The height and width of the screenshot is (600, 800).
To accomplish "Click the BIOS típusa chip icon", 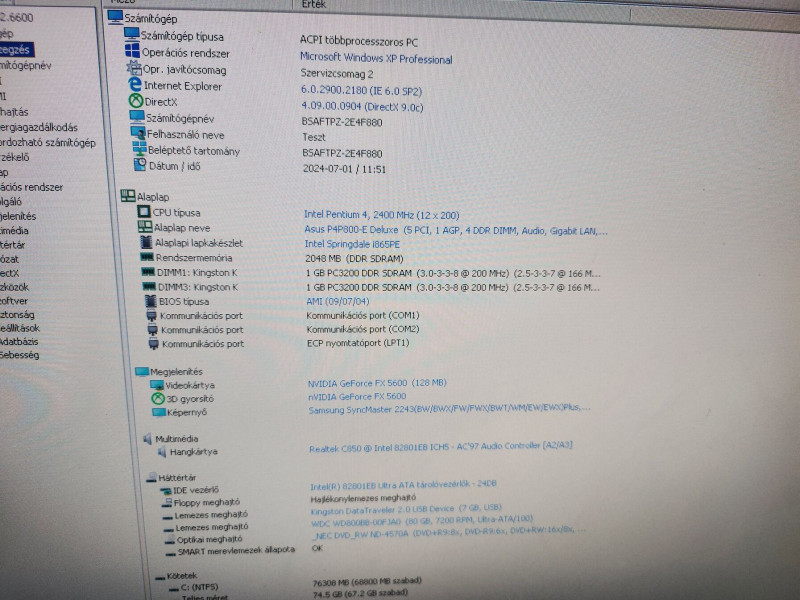I will pos(151,301).
